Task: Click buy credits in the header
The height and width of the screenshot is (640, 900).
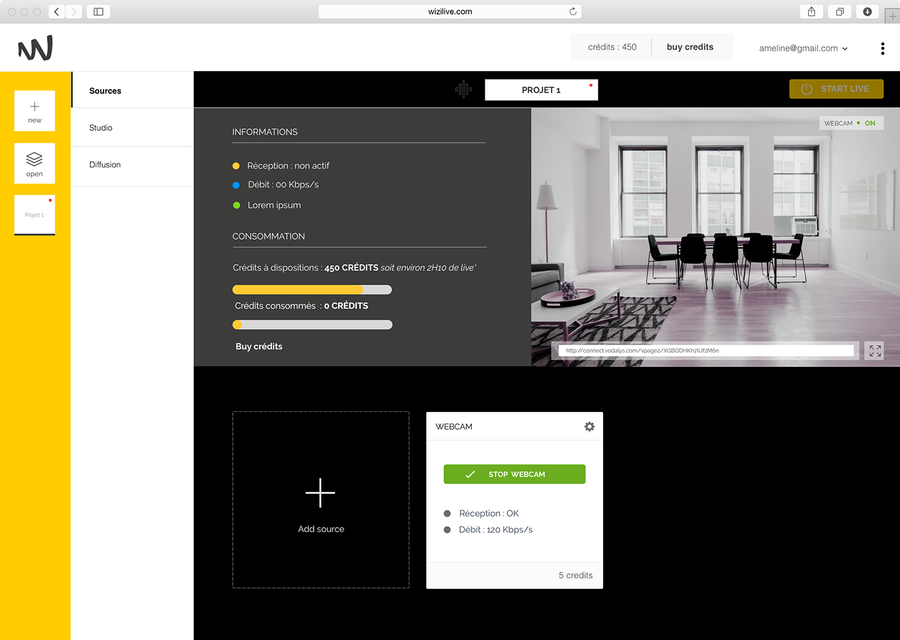Action: tap(690, 47)
